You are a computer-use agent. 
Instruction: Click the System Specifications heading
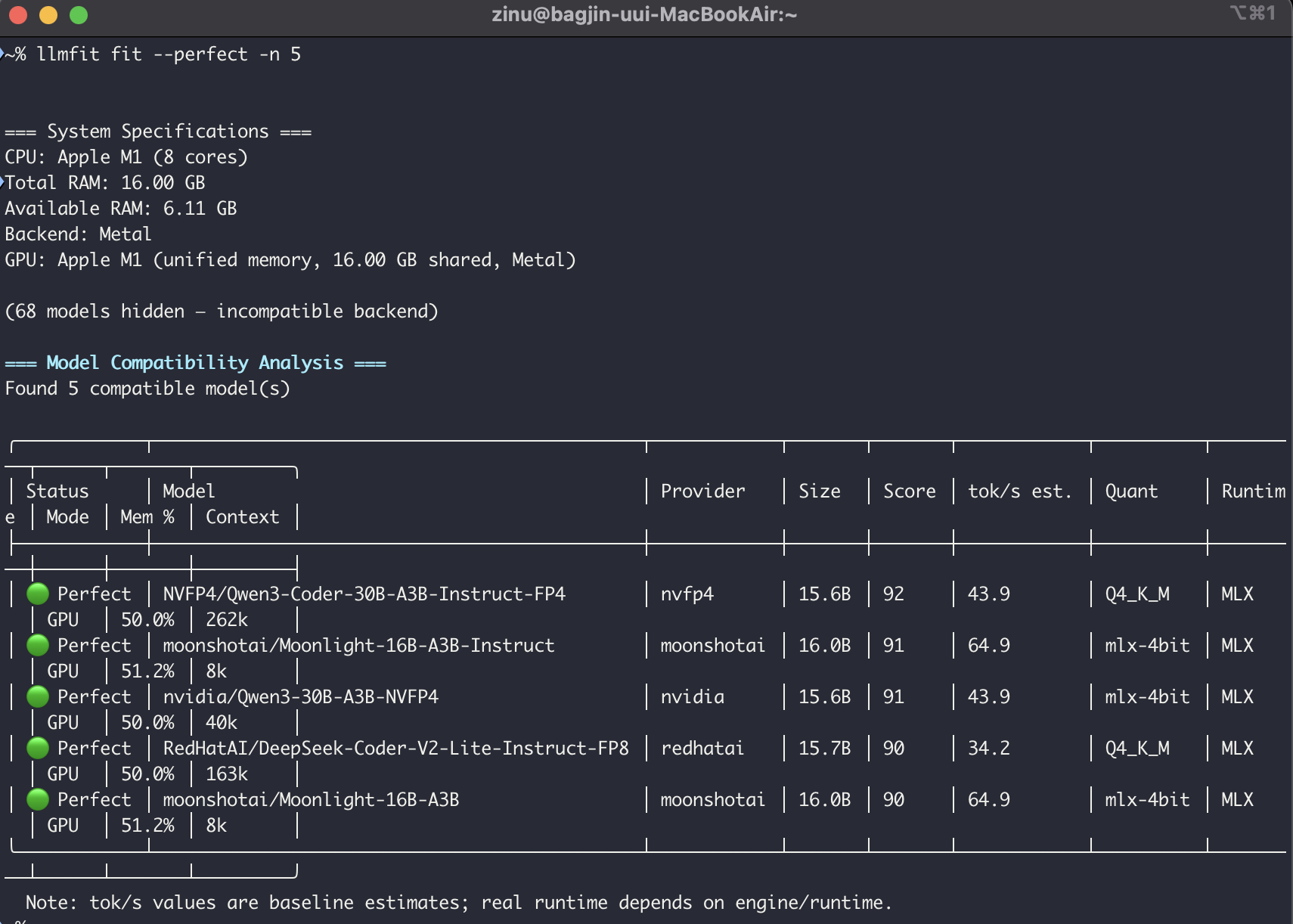[x=158, y=132]
